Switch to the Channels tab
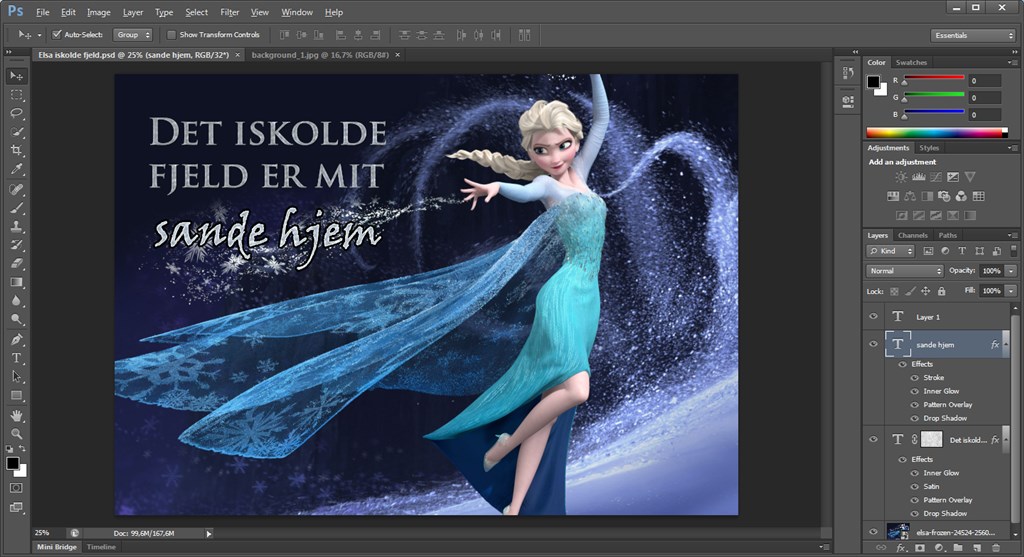Screen dimensions: 1024x557 click(912, 235)
